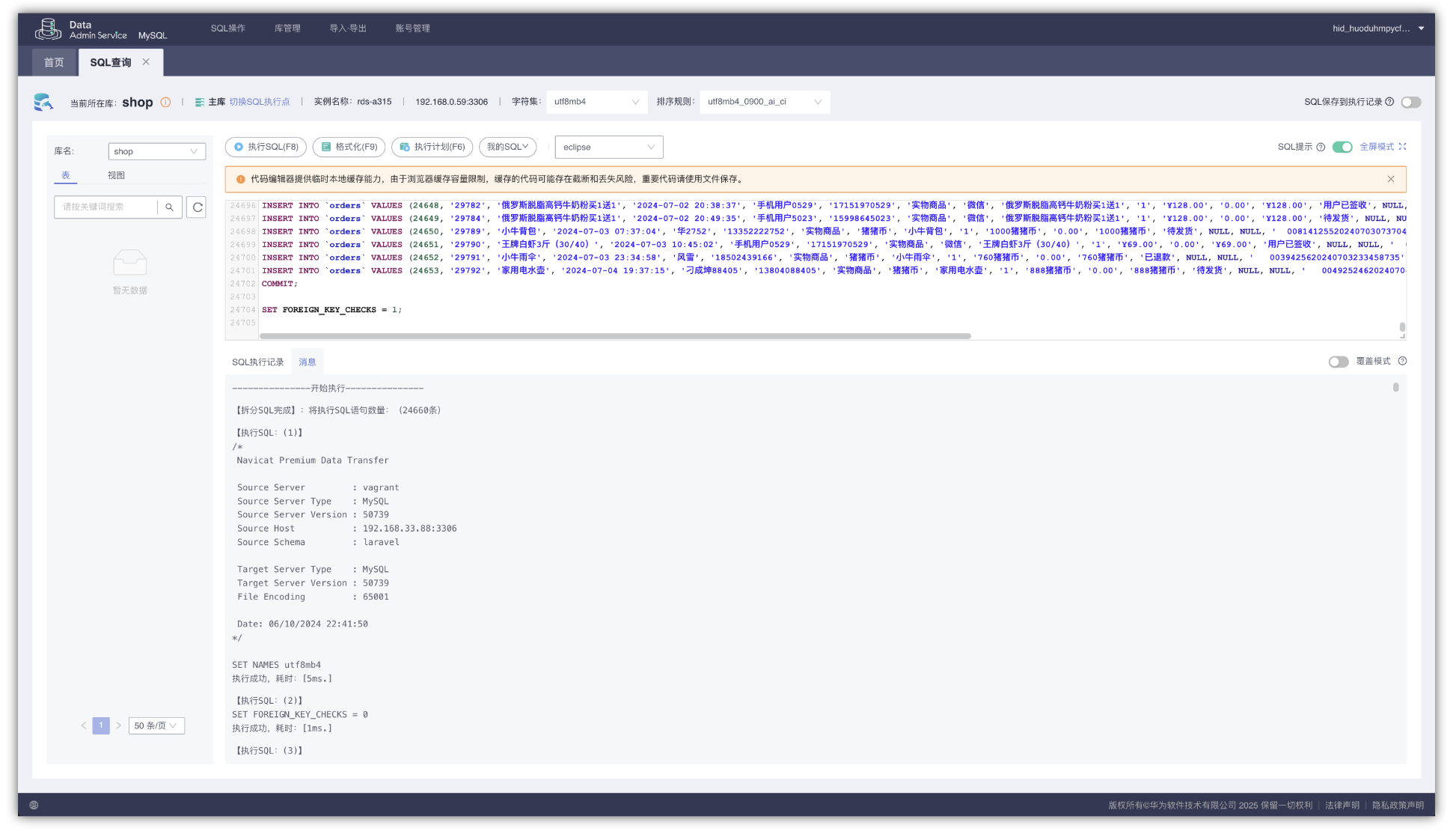Viewport: 1456px width, 831px height.
Task: Click the 执行SQL(F8) button
Action: pyautogui.click(x=266, y=147)
